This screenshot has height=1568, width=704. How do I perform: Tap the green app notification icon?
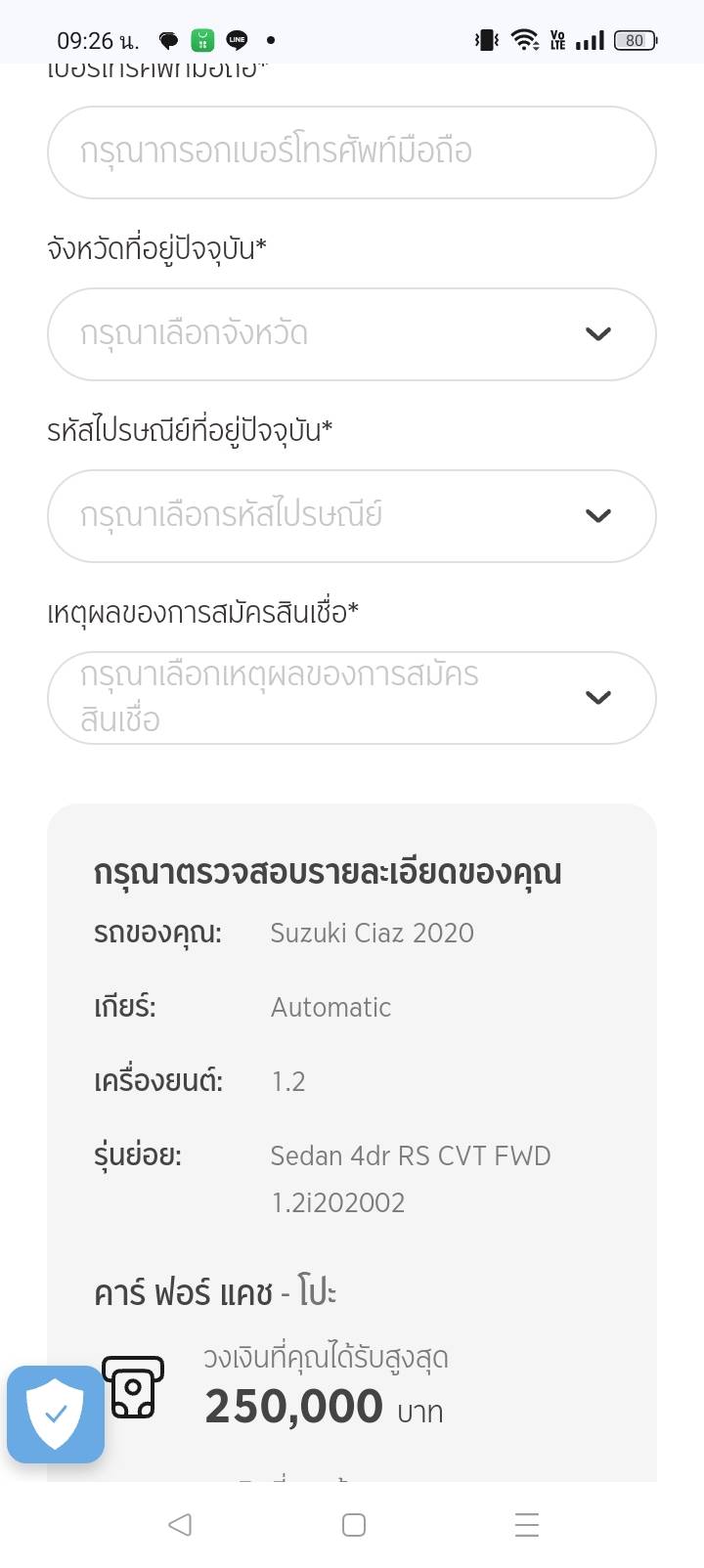click(202, 40)
